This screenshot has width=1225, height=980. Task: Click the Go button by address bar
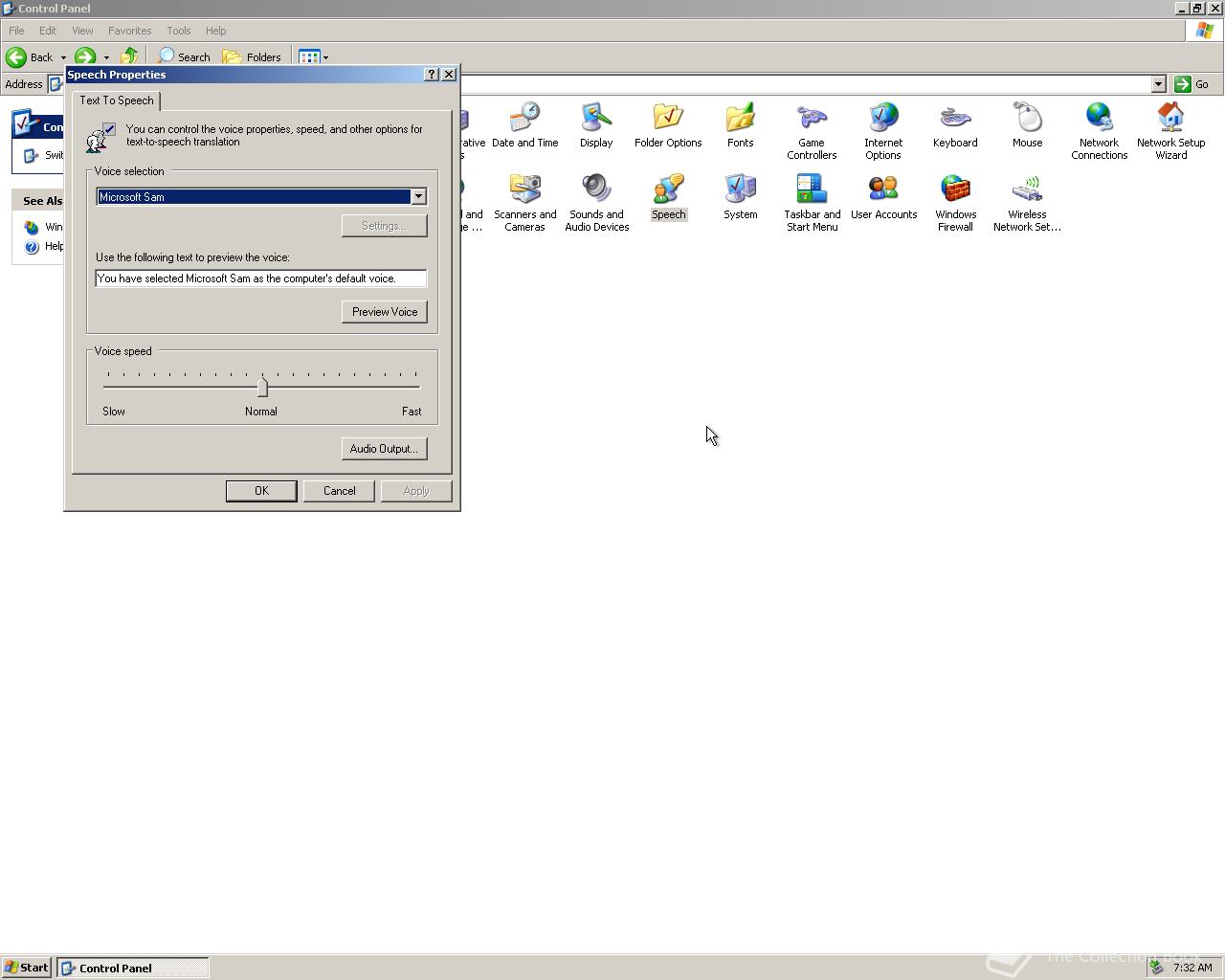point(1192,84)
